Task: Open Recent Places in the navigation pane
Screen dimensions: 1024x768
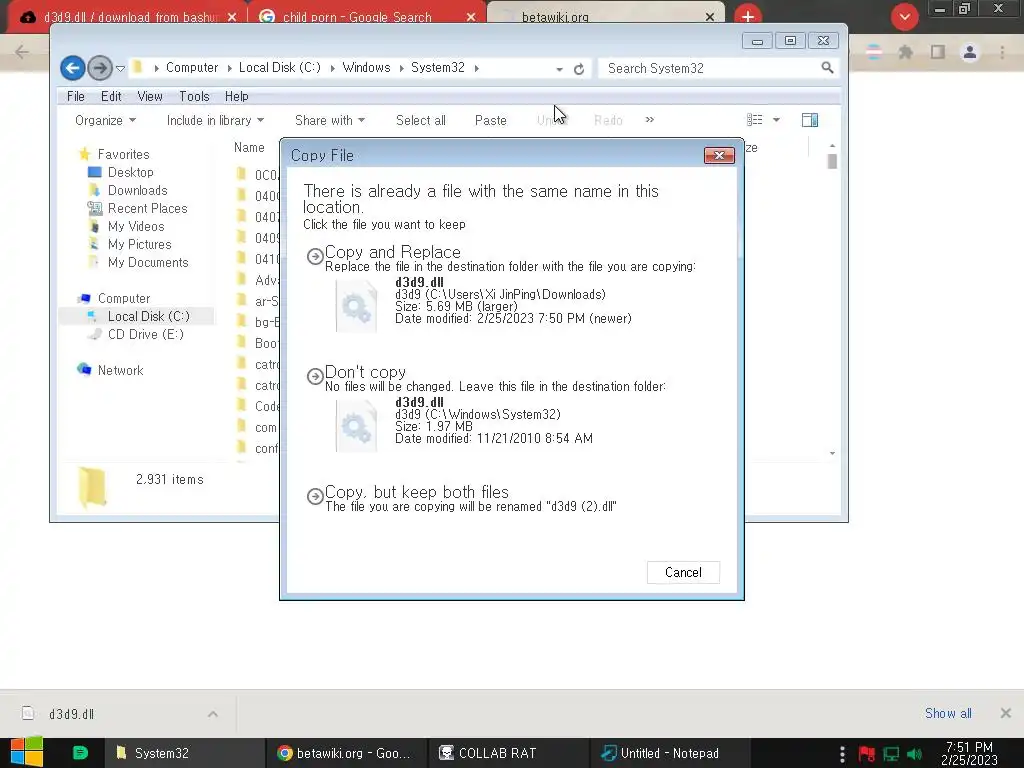Action: (147, 208)
